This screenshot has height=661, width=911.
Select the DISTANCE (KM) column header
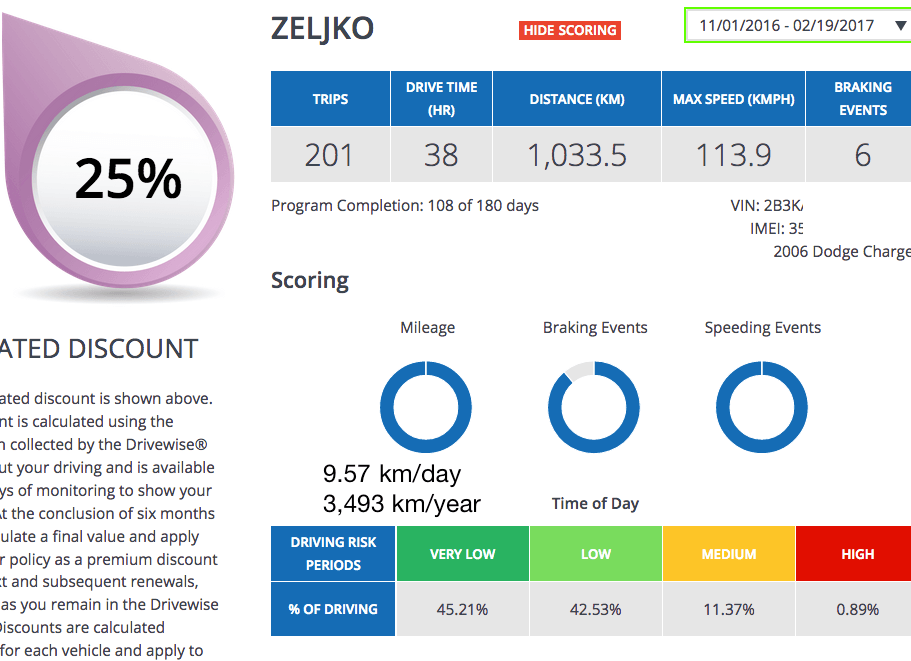(x=577, y=99)
